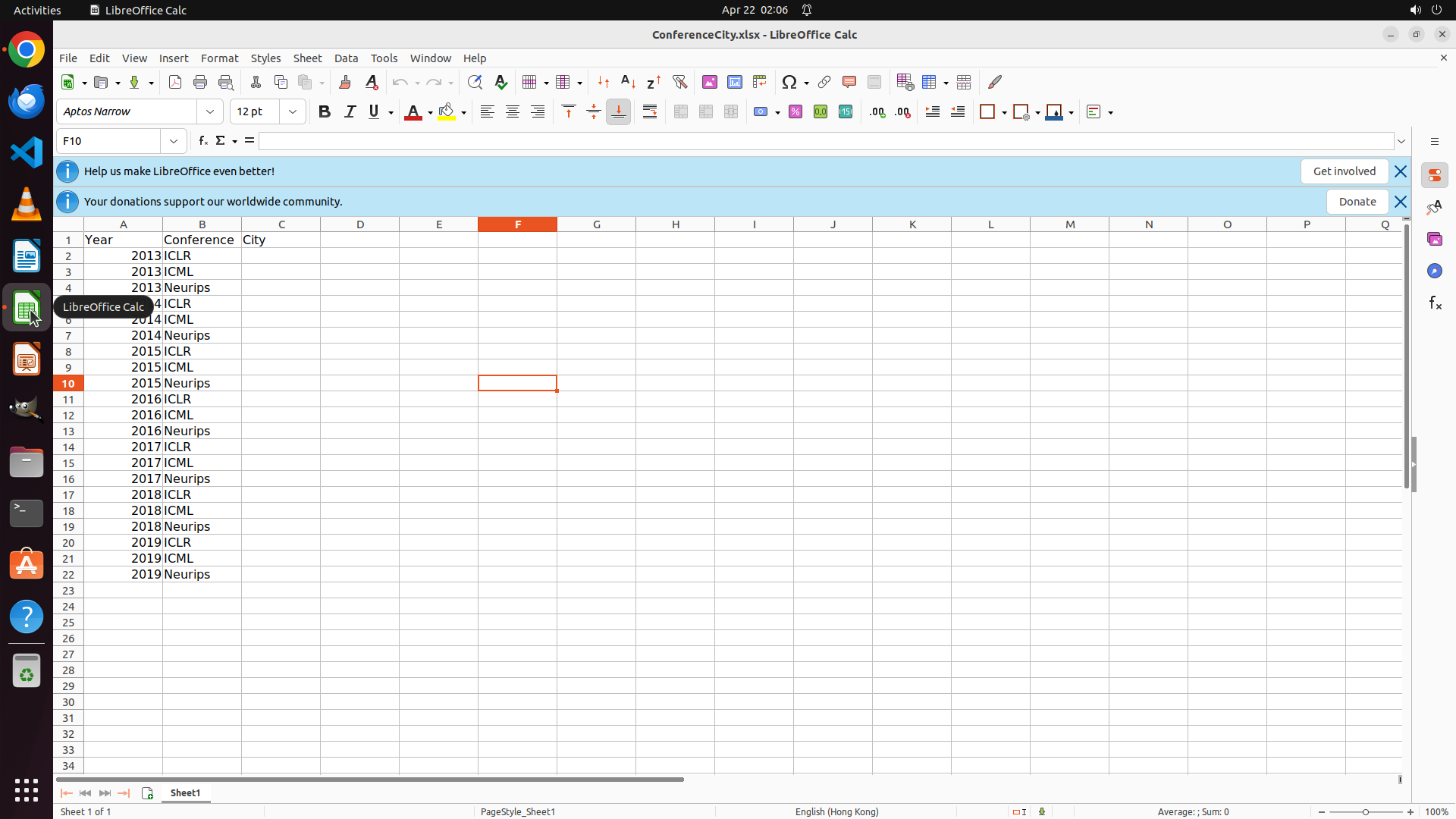Toggle Wrap Text option
This screenshot has height=819, width=1456.
(650, 111)
